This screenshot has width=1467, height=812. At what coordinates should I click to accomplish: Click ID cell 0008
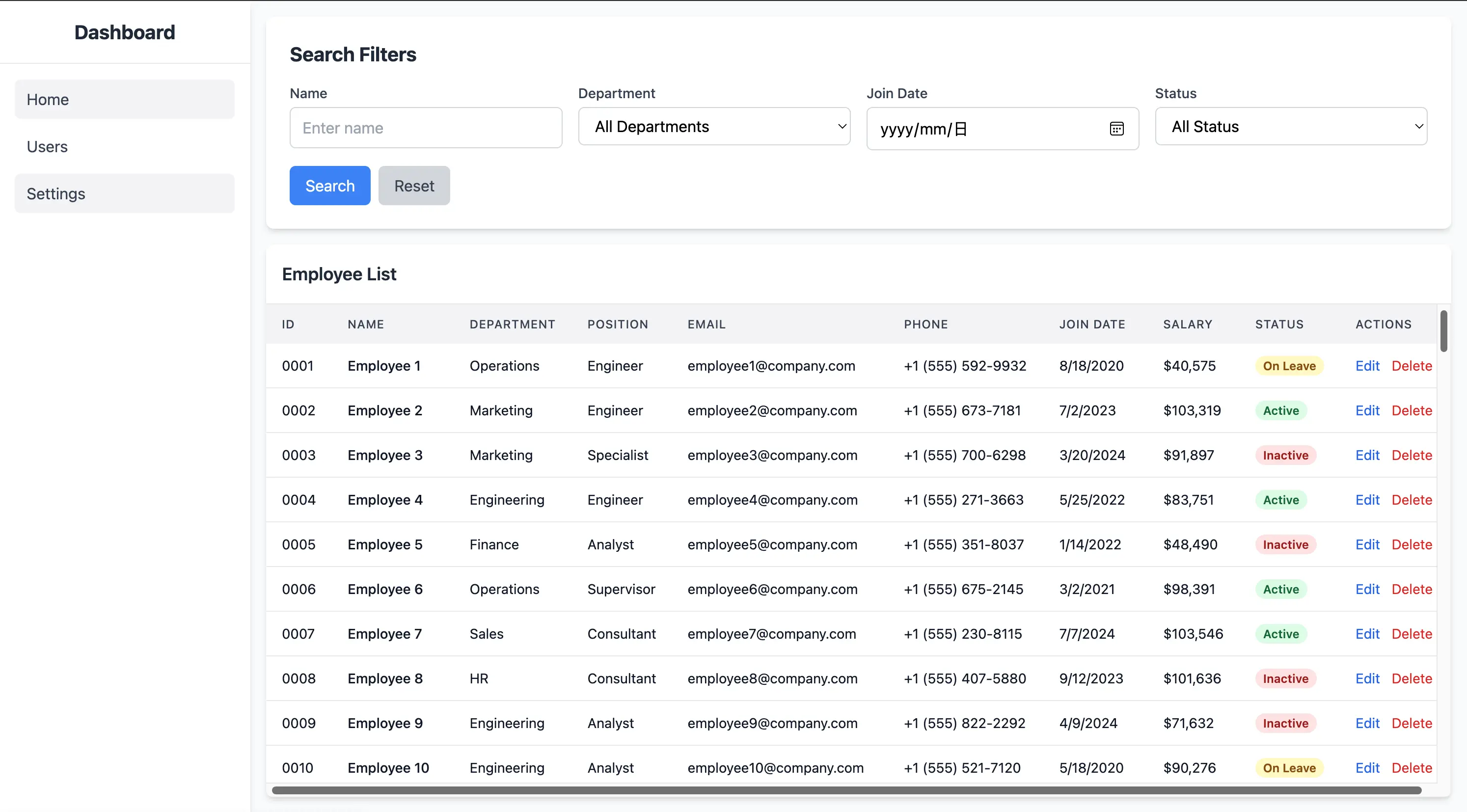coord(299,679)
